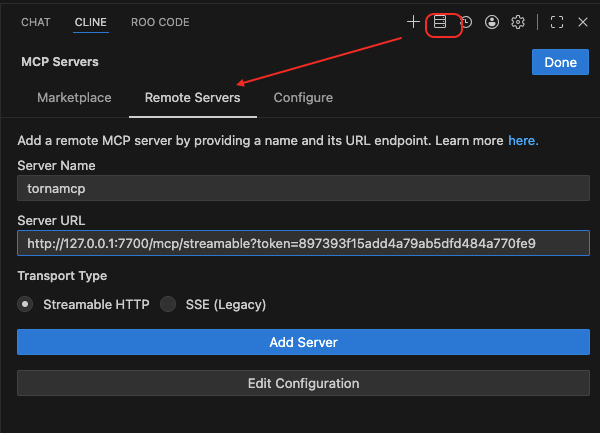
Task: Open the account profile icon
Action: point(492,22)
